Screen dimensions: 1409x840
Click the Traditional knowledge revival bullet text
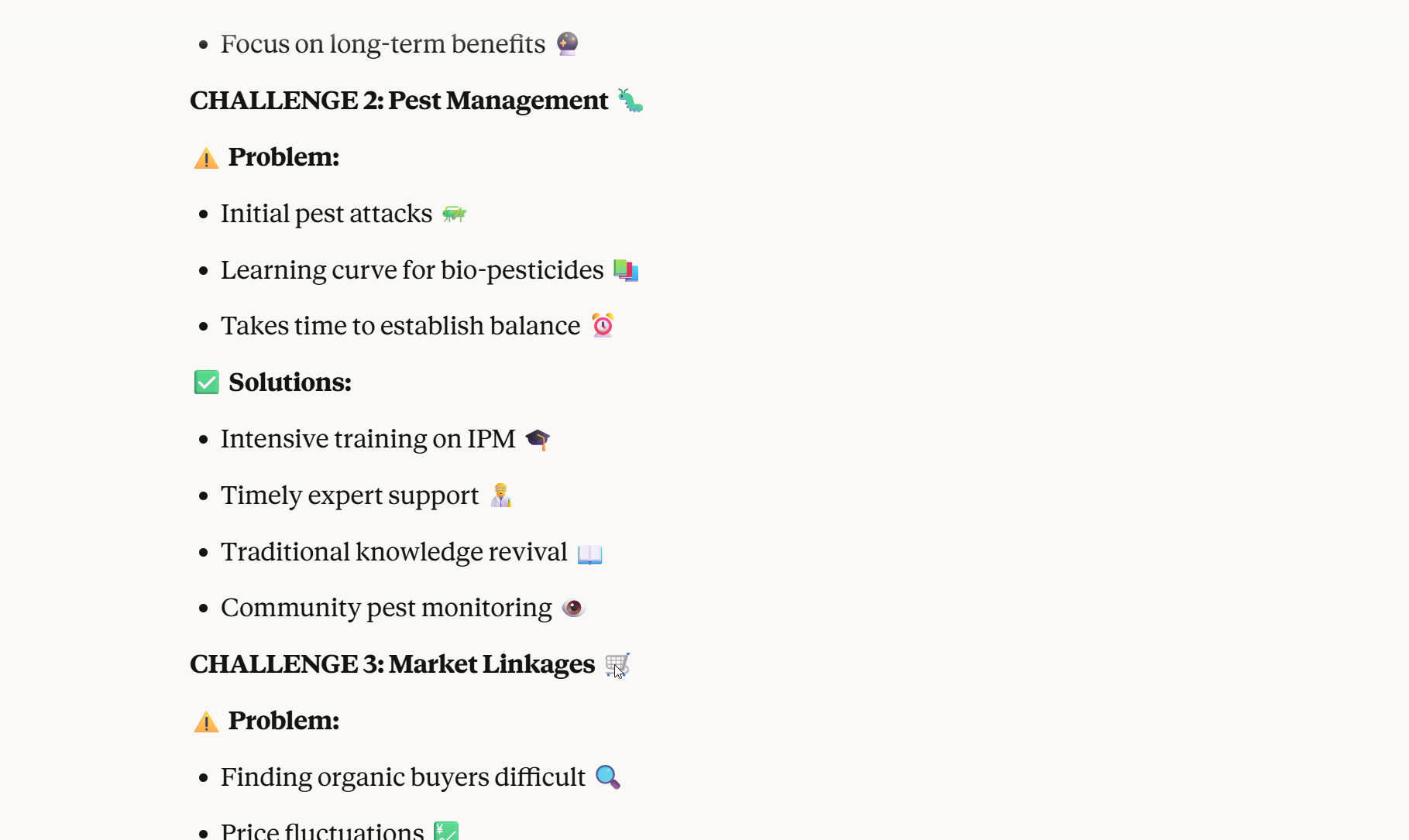(393, 552)
